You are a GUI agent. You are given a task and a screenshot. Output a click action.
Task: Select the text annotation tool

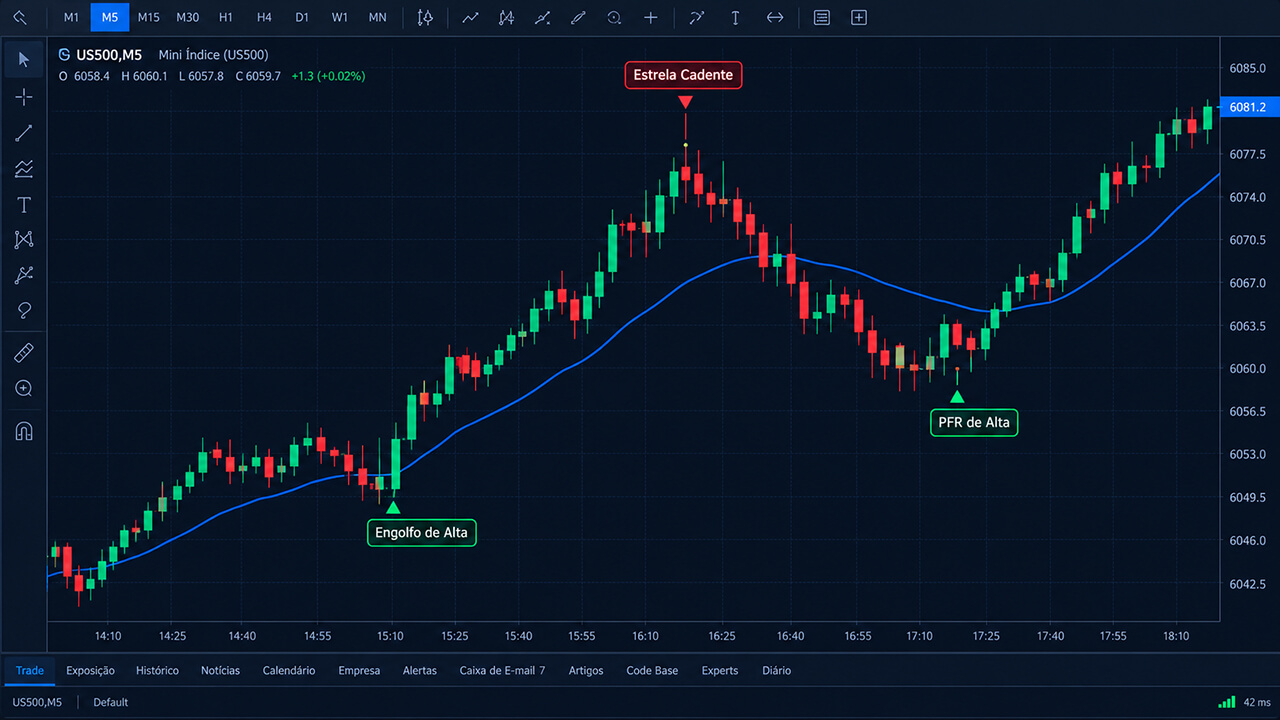[x=24, y=205]
